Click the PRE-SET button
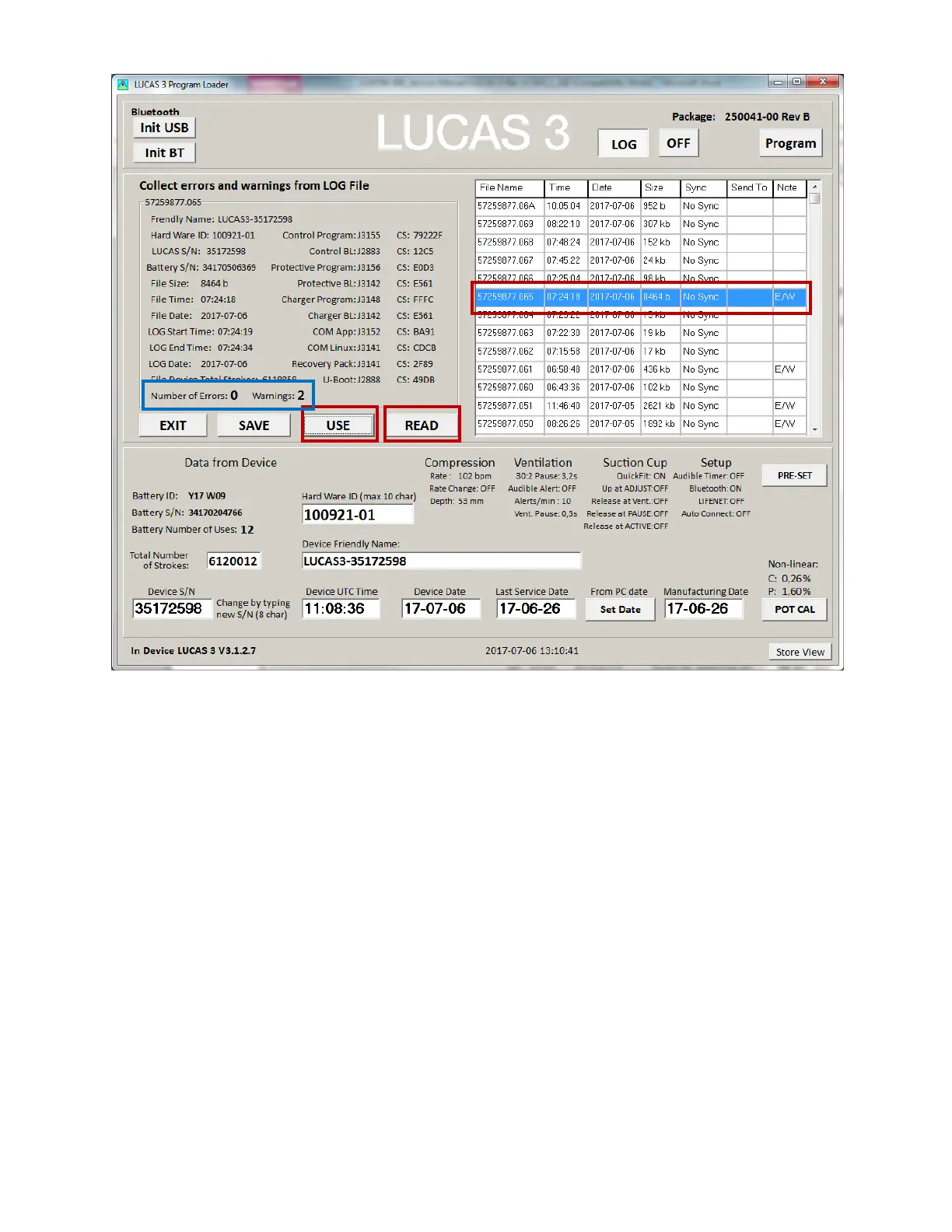Image resolution: width=952 pixels, height=1232 pixels. pos(795,475)
